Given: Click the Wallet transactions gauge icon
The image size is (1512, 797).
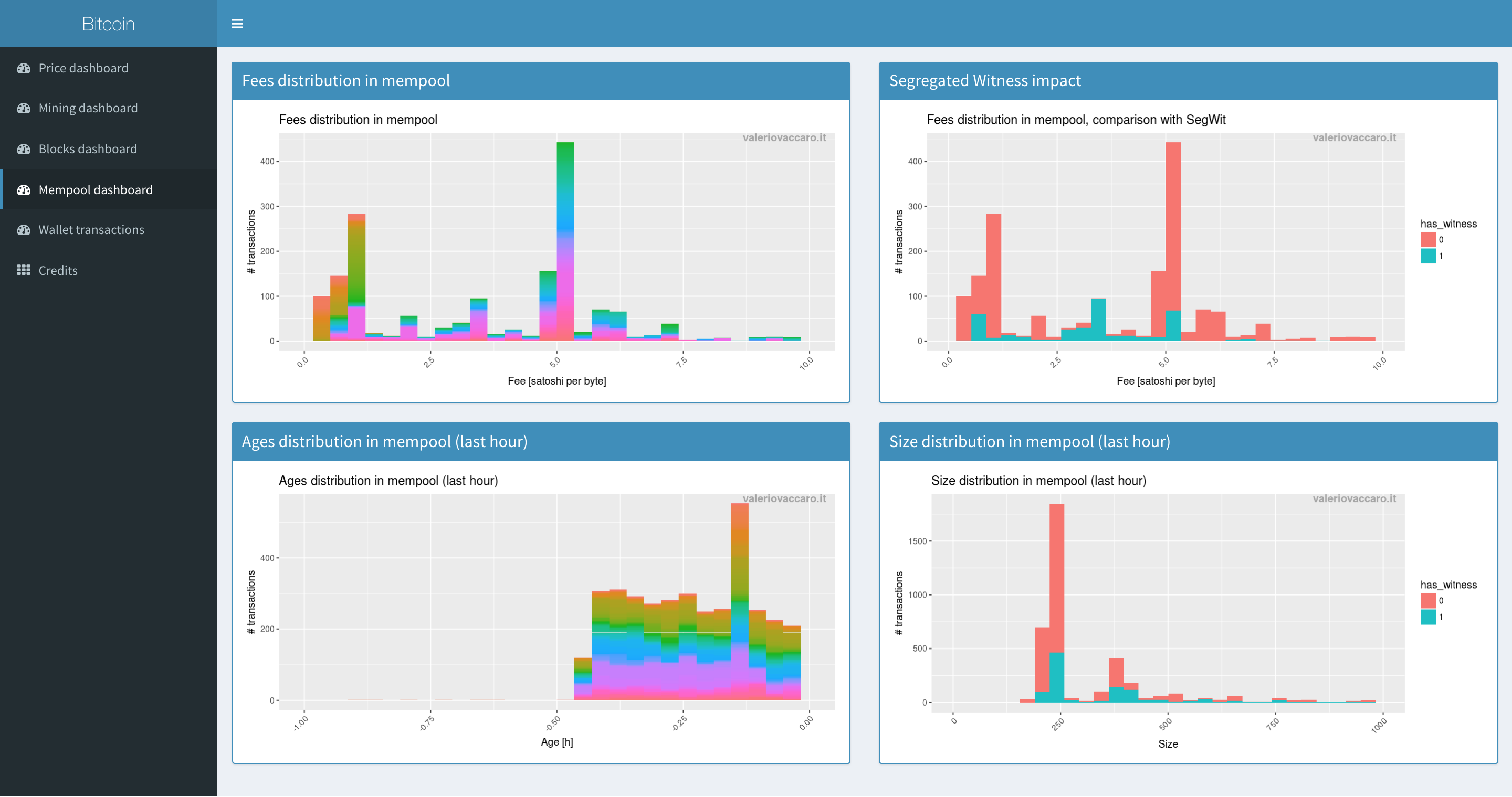Looking at the screenshot, I should [x=24, y=230].
